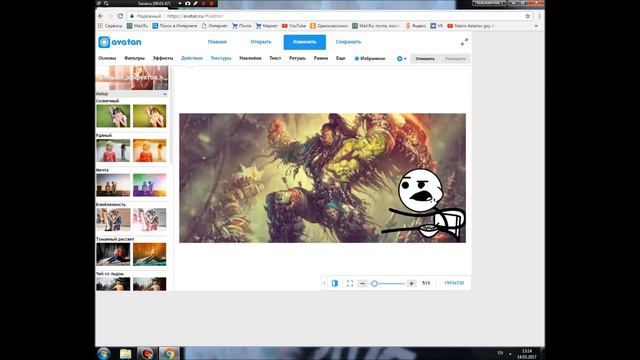Open the Избранное favorites section
Screen dimensions: 640x360
369,58
